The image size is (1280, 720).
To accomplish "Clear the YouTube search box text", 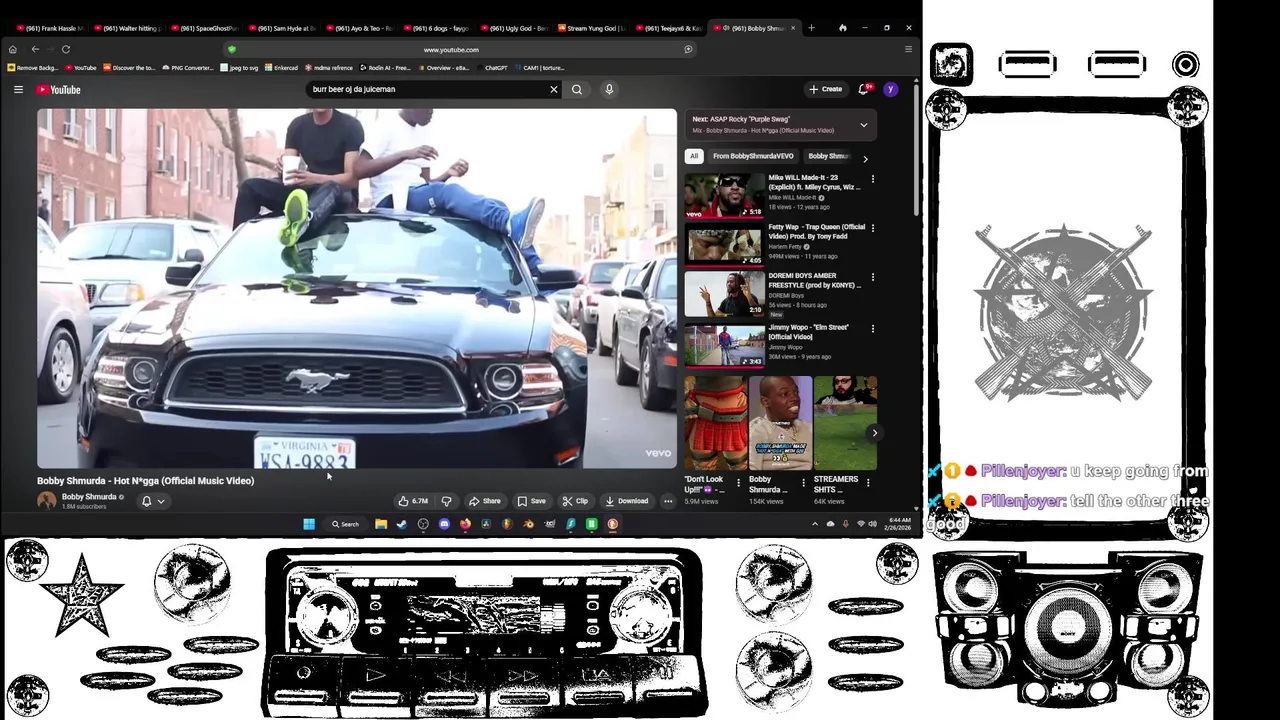I will point(553,89).
